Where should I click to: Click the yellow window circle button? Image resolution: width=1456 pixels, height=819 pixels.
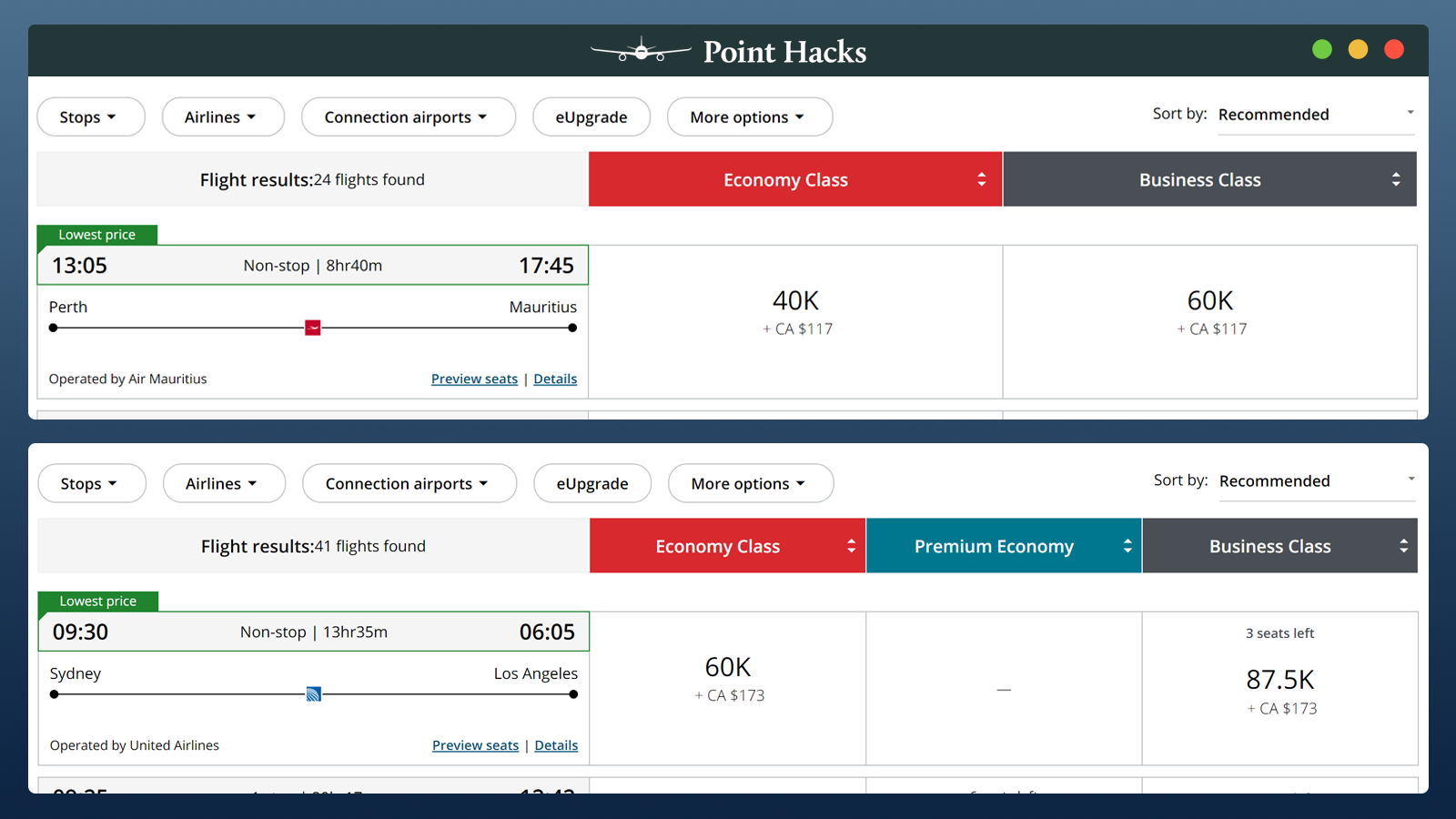point(1358,49)
